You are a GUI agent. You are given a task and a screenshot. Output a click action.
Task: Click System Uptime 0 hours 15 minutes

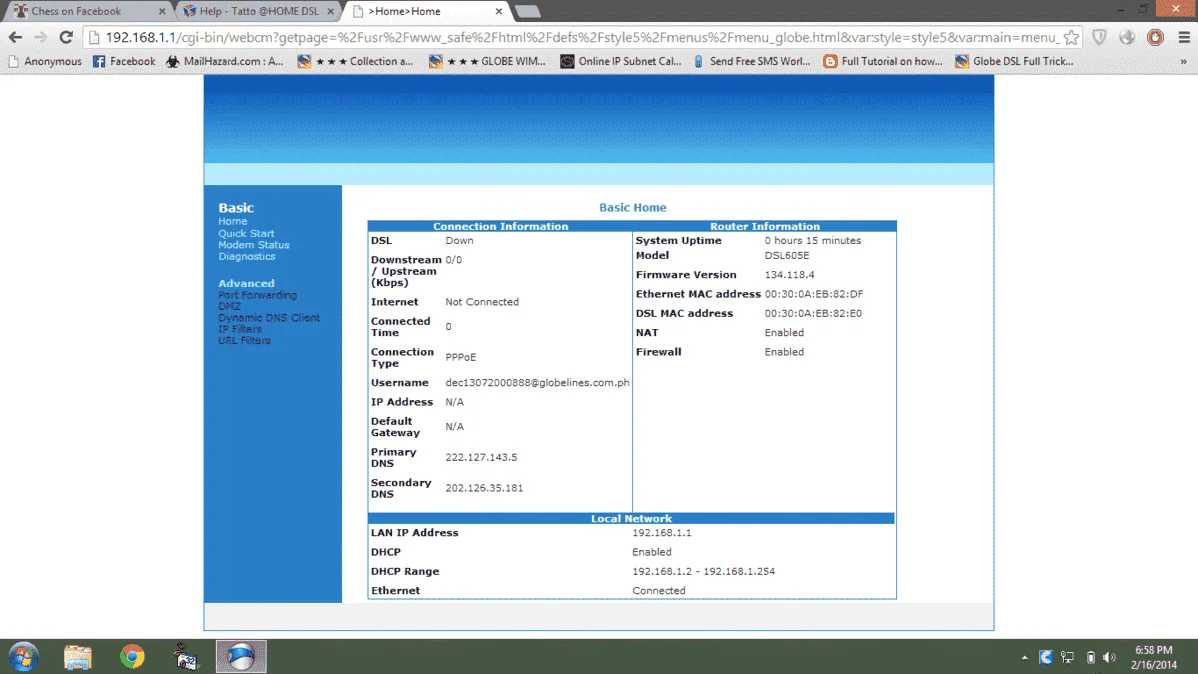click(x=813, y=240)
